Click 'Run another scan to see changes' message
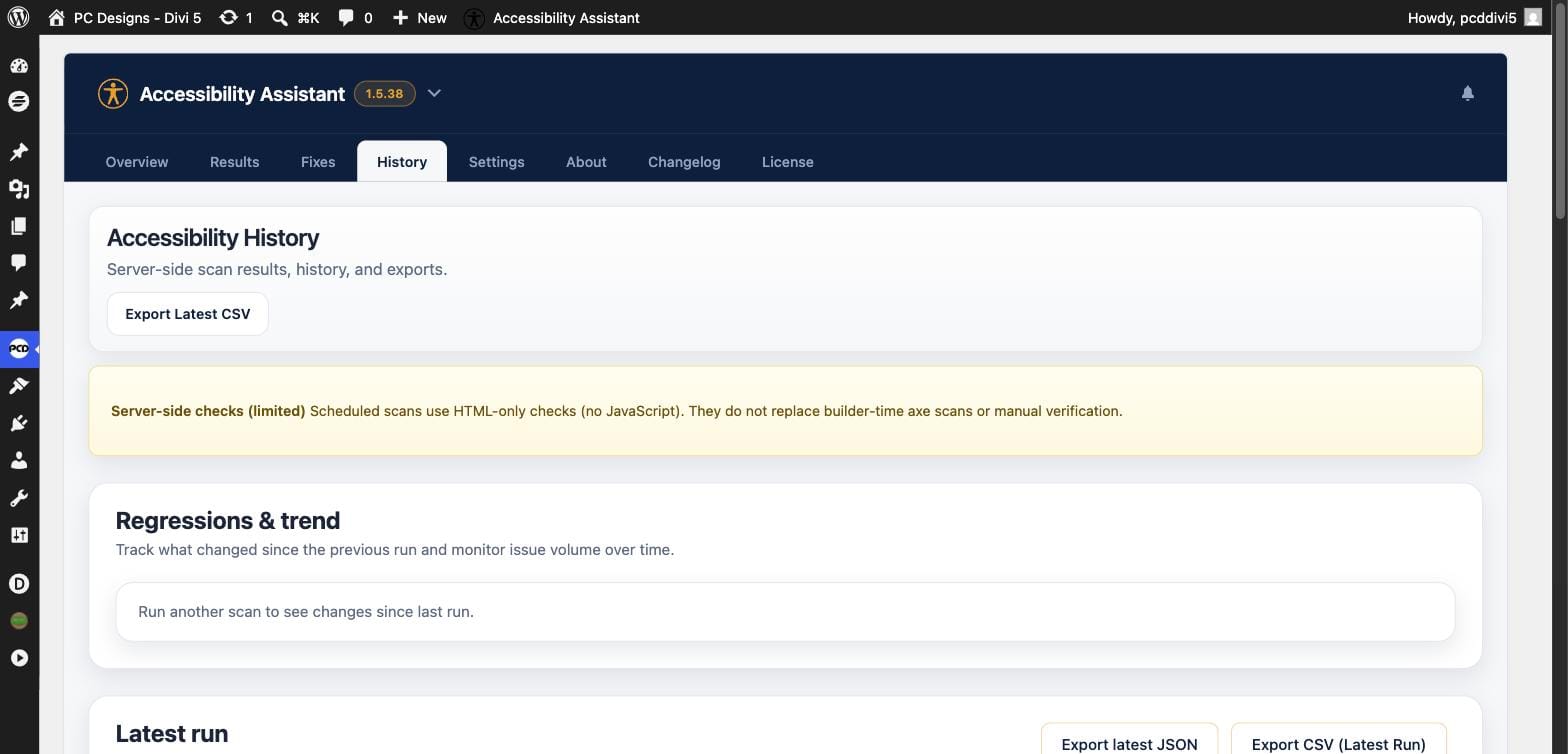The width and height of the screenshot is (1568, 754). [306, 612]
